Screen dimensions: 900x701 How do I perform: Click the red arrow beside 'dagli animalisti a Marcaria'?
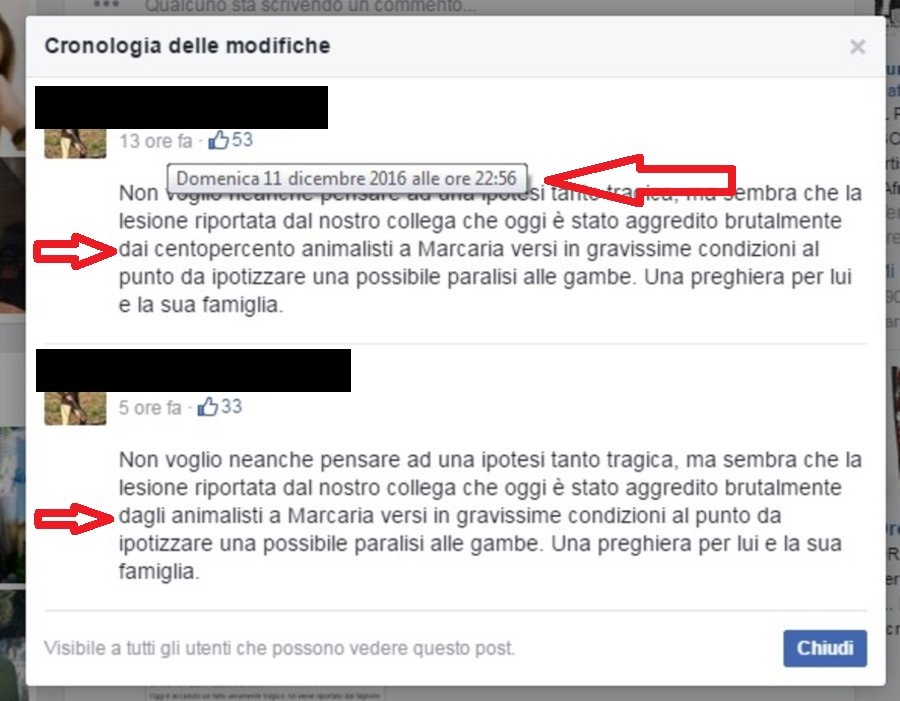[75, 518]
